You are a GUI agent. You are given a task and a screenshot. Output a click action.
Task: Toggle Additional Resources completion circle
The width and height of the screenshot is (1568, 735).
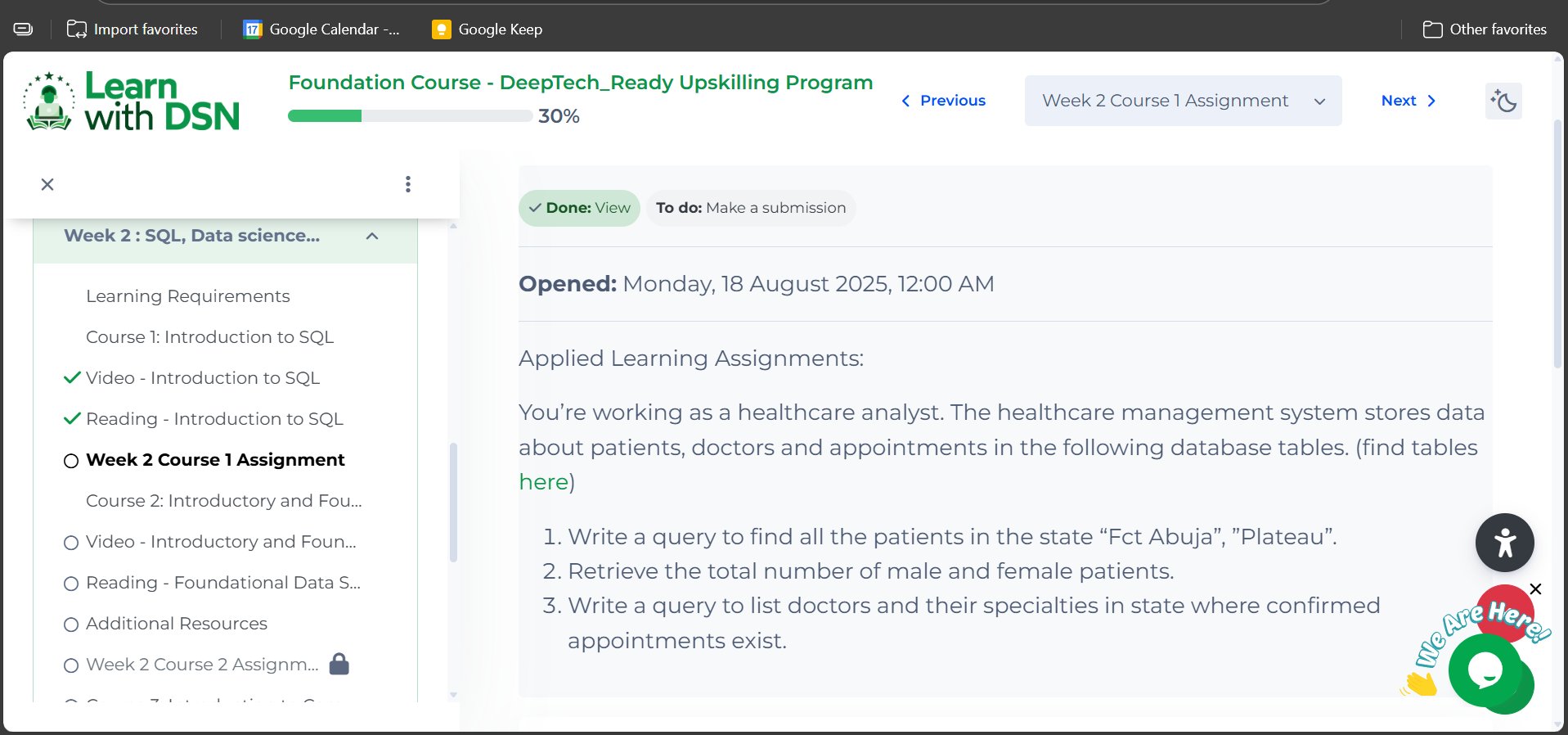(71, 625)
